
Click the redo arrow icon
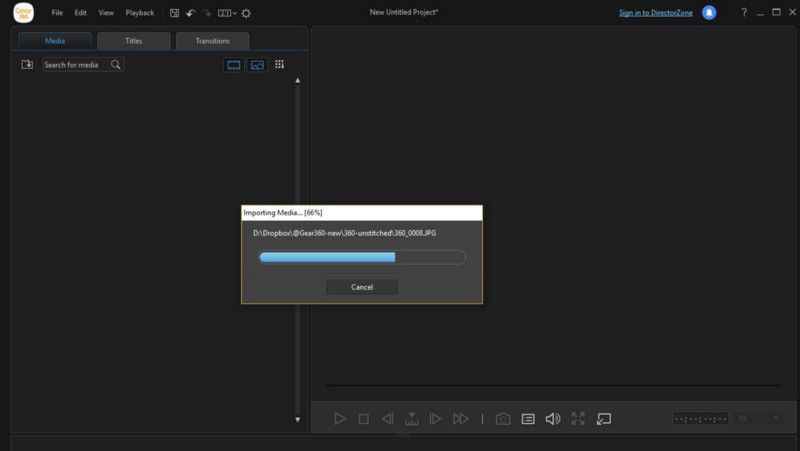point(207,13)
